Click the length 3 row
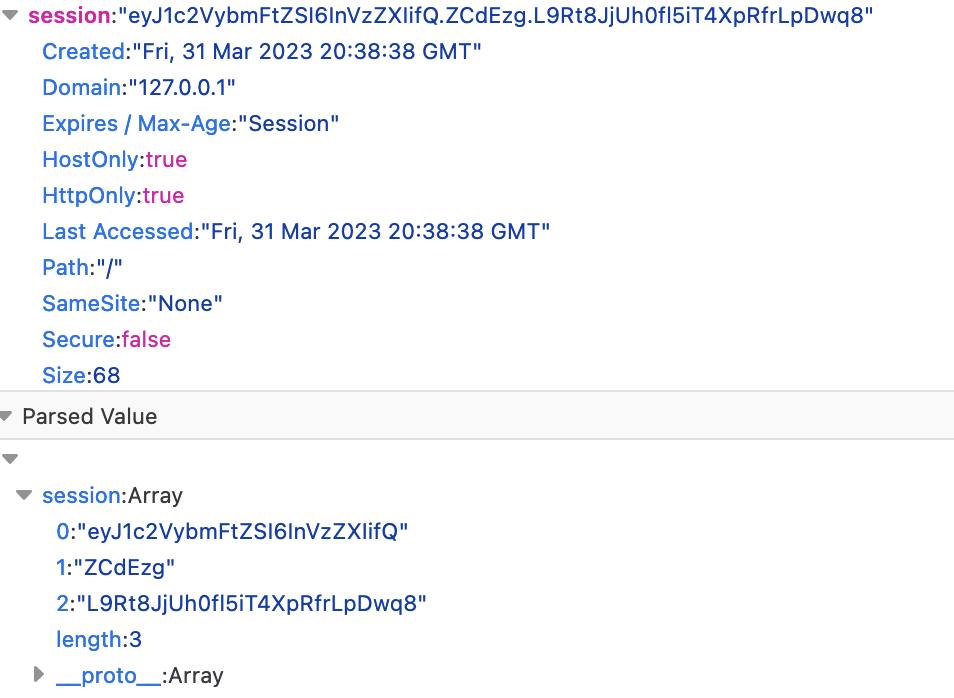This screenshot has height=698, width=954. 99,640
